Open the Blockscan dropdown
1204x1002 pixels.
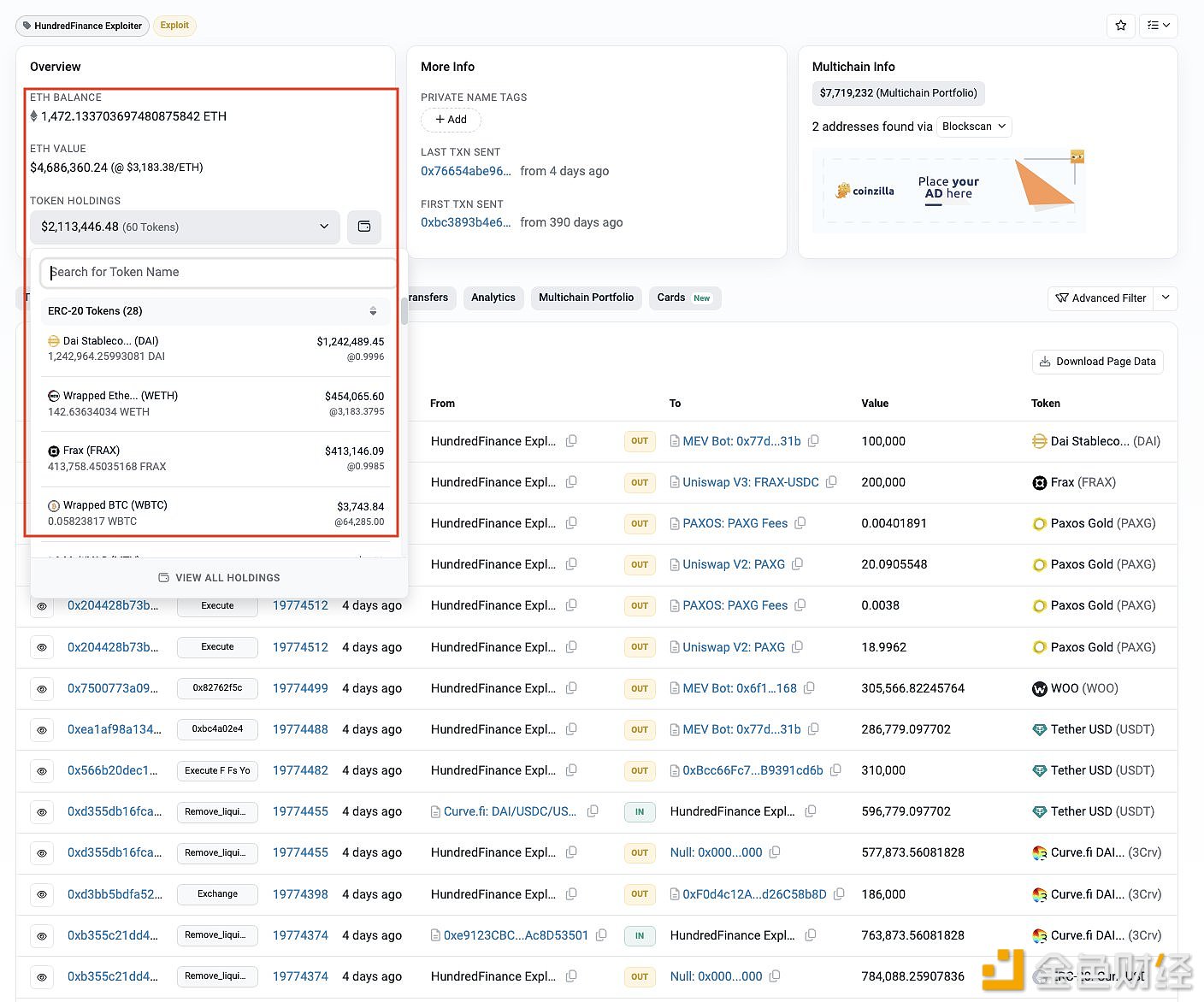coord(974,127)
